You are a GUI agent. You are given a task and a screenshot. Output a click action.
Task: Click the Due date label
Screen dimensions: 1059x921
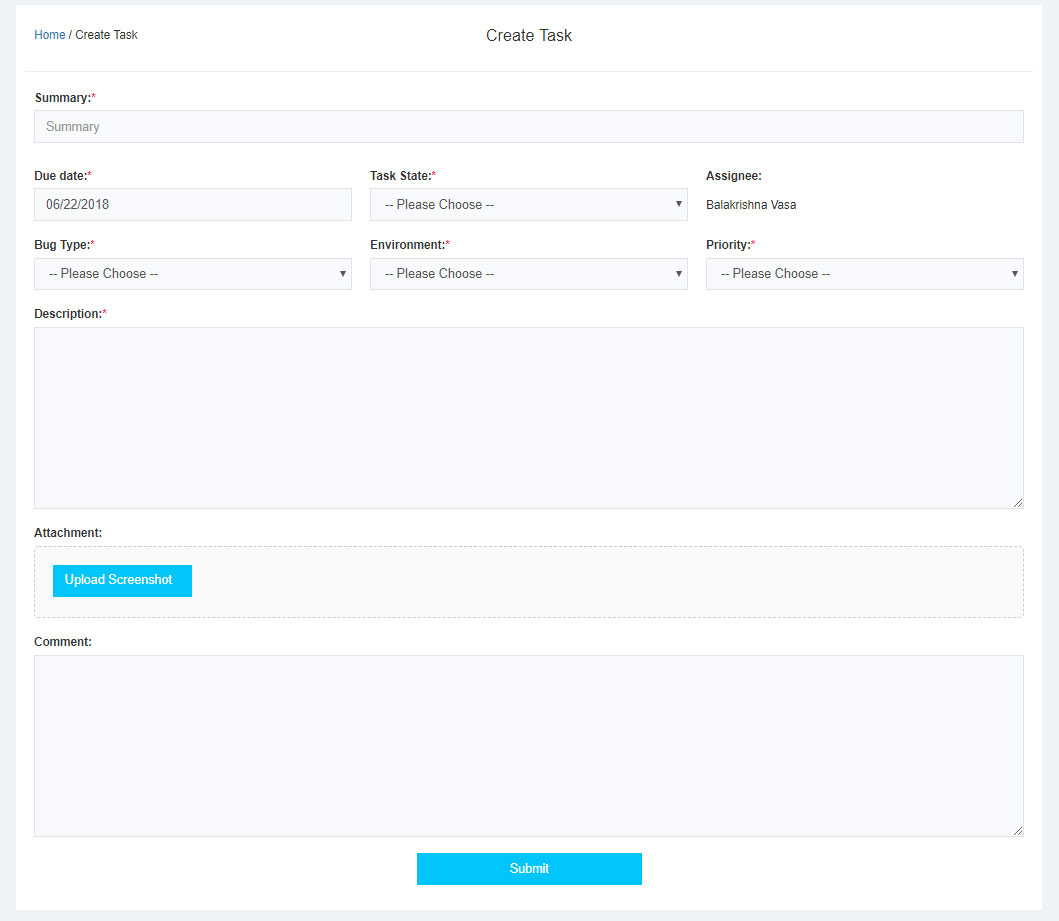point(60,176)
